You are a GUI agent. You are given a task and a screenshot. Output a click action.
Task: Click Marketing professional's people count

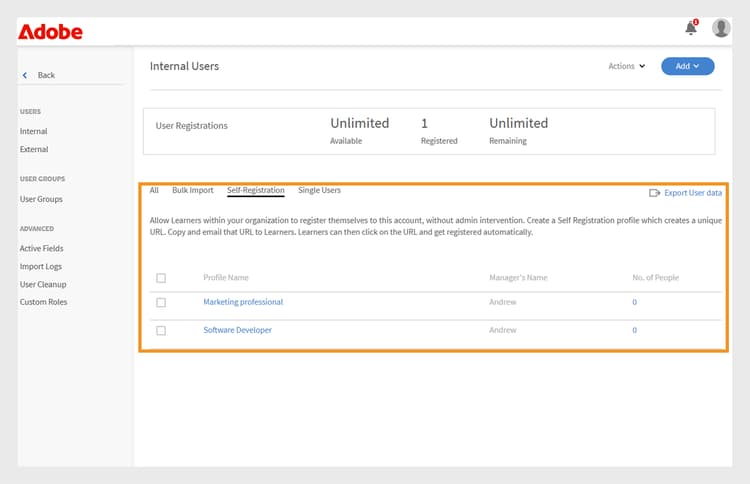click(634, 302)
